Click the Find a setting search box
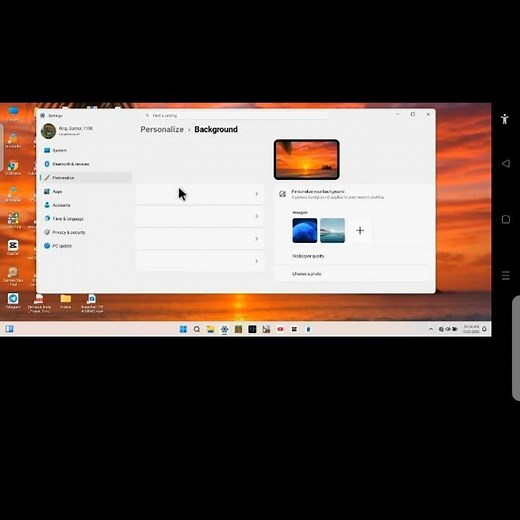The image size is (520, 520). [x=236, y=115]
